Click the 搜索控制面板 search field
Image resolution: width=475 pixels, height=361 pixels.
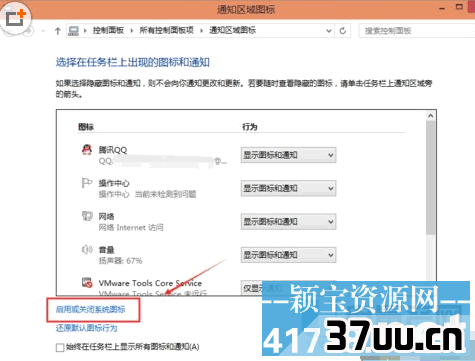pos(417,31)
